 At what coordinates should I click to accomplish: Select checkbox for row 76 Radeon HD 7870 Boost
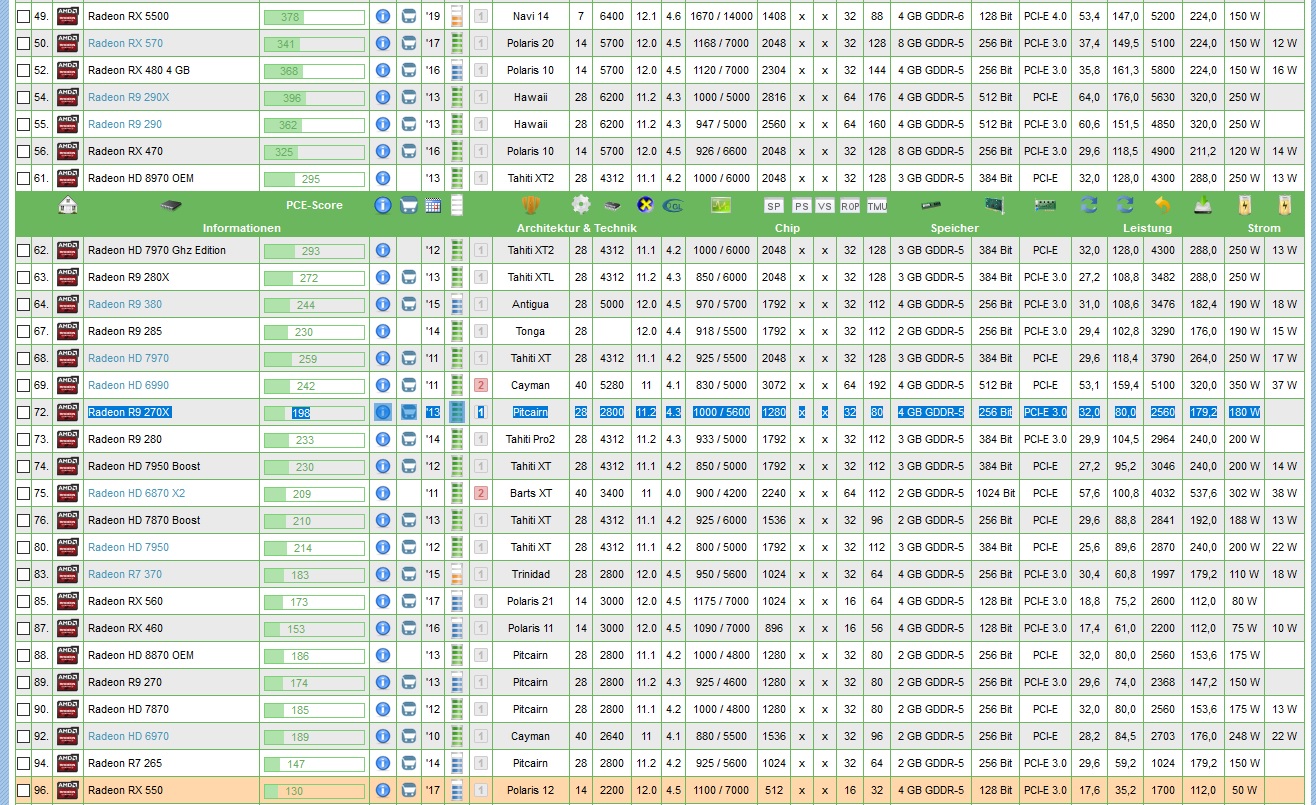(x=24, y=520)
